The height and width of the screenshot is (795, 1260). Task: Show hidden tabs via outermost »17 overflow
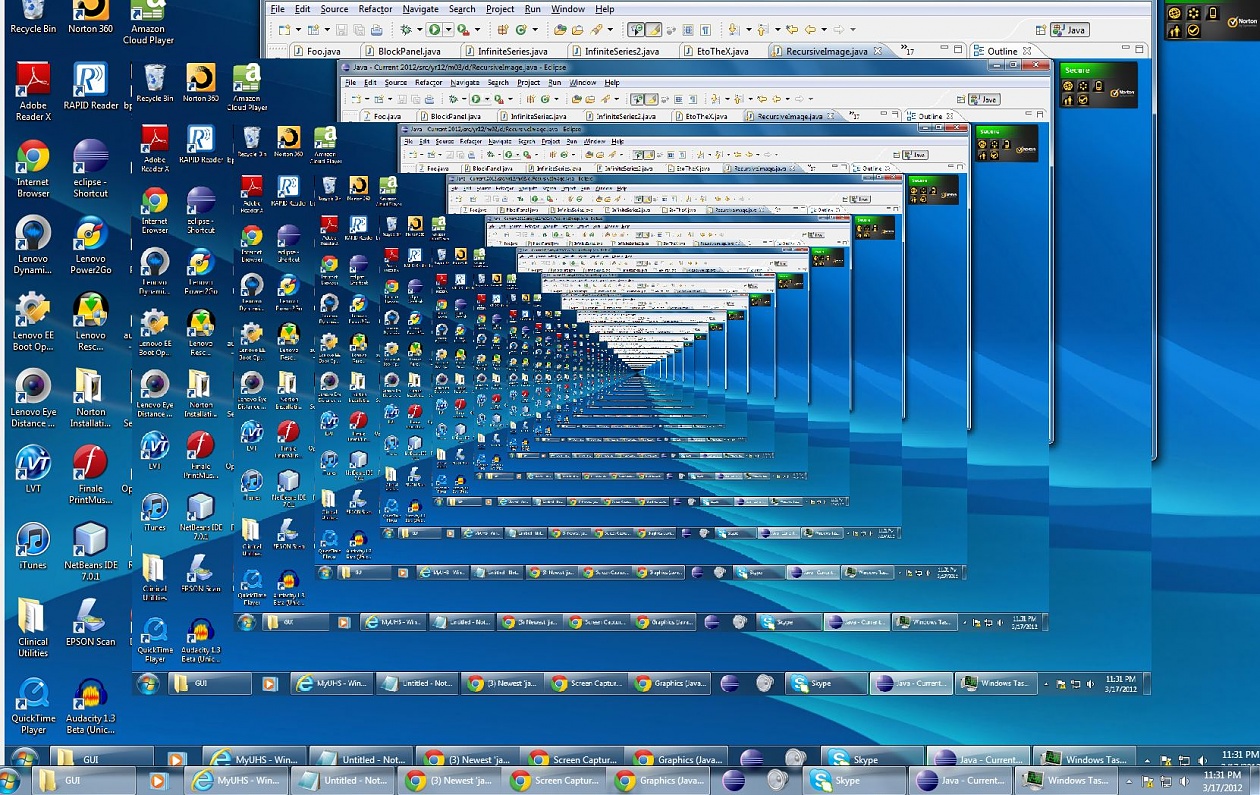[x=908, y=50]
